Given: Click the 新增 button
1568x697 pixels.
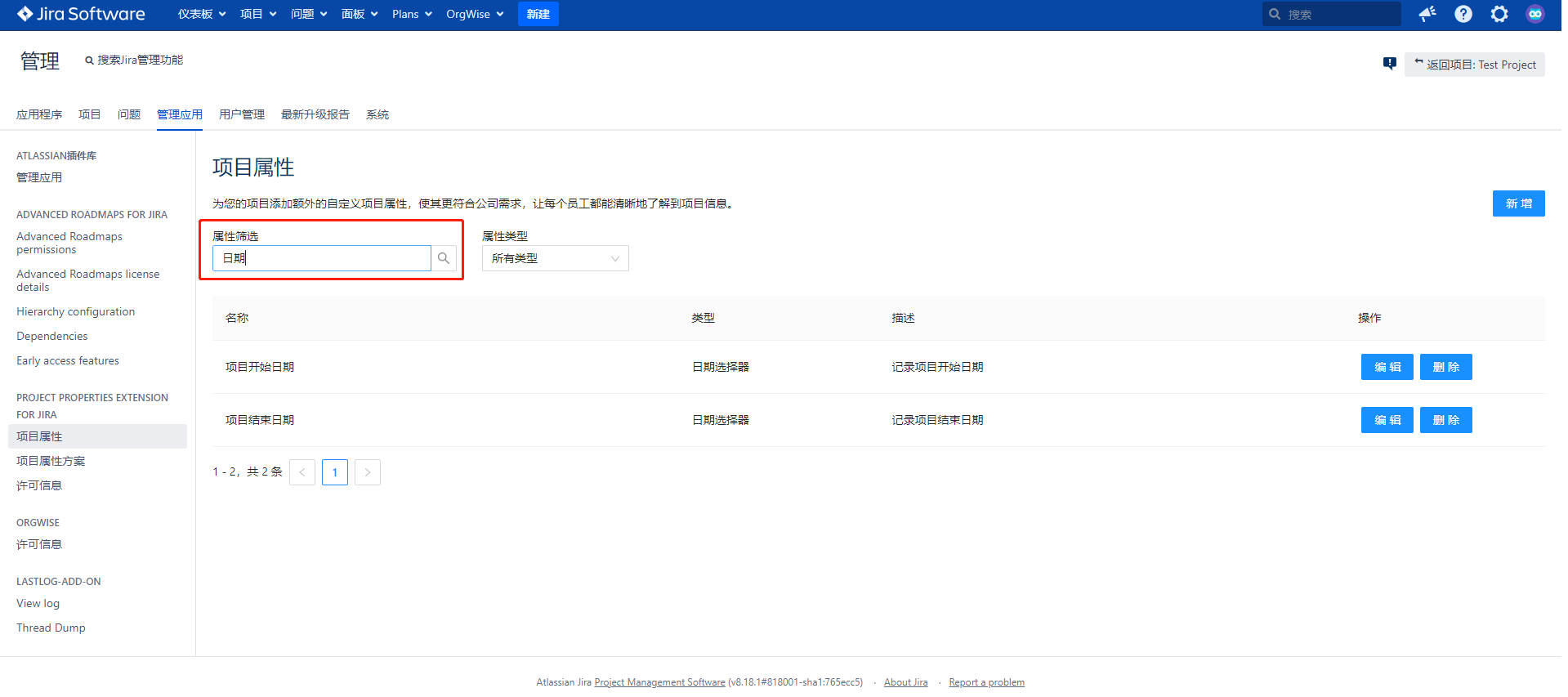Looking at the screenshot, I should [x=1518, y=203].
